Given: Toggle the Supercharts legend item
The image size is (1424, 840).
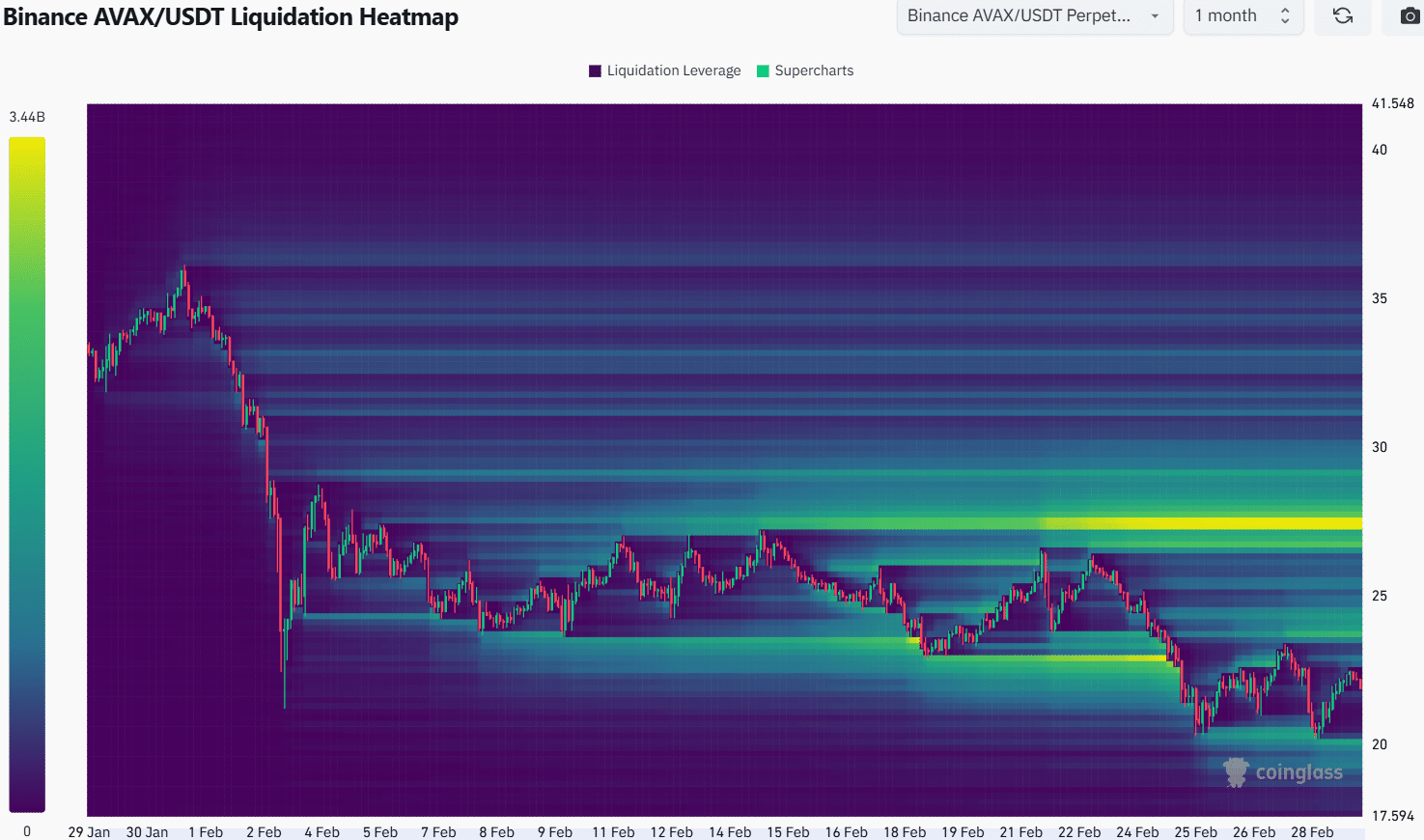Looking at the screenshot, I should 805,70.
